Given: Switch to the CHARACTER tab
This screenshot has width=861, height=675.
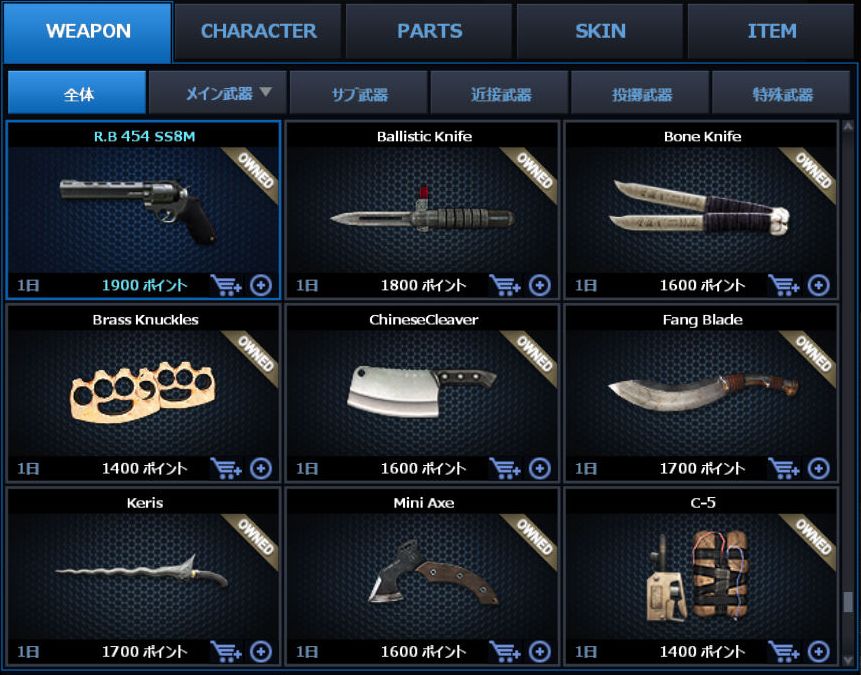Looking at the screenshot, I should [x=259, y=31].
